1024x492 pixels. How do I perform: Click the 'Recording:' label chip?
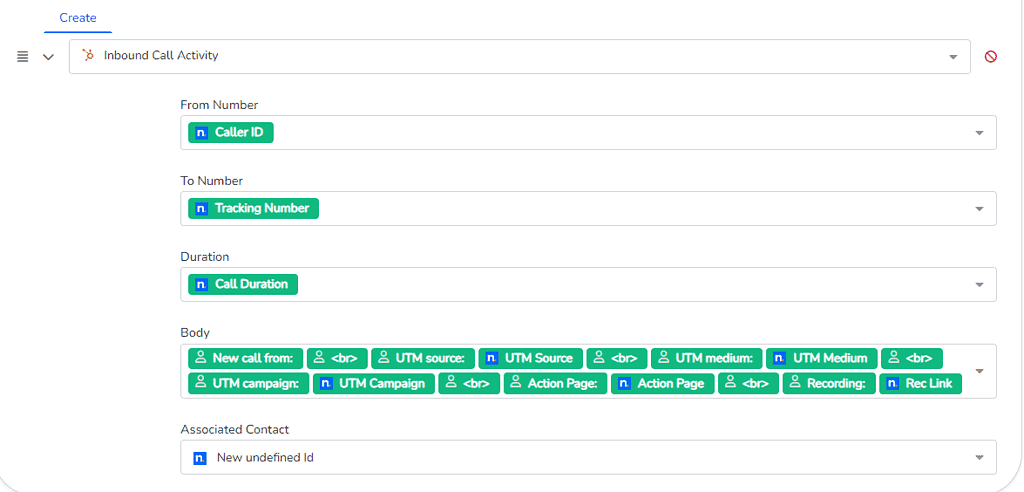829,384
